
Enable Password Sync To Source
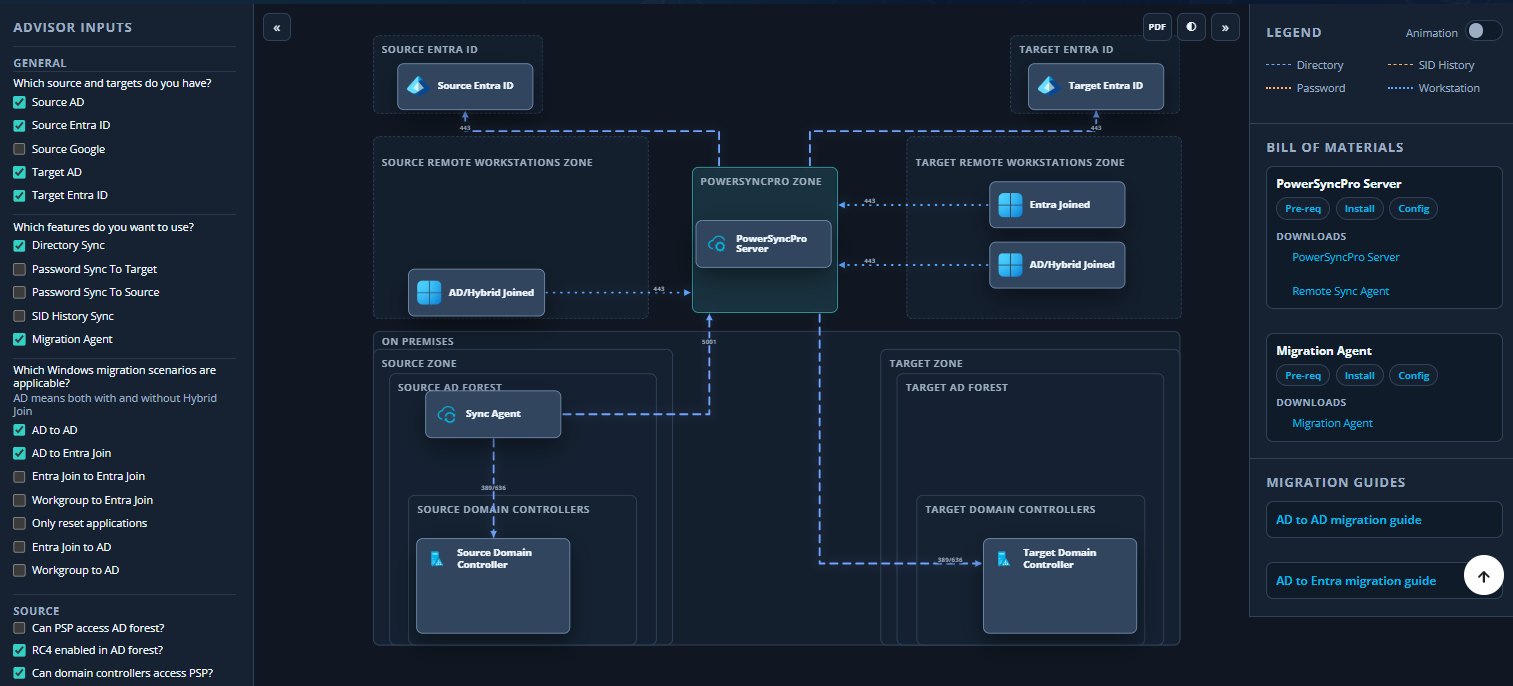[19, 292]
